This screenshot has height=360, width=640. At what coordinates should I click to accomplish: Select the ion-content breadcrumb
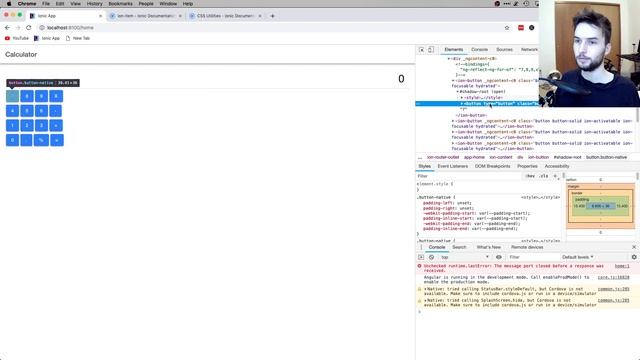pyautogui.click(x=501, y=158)
